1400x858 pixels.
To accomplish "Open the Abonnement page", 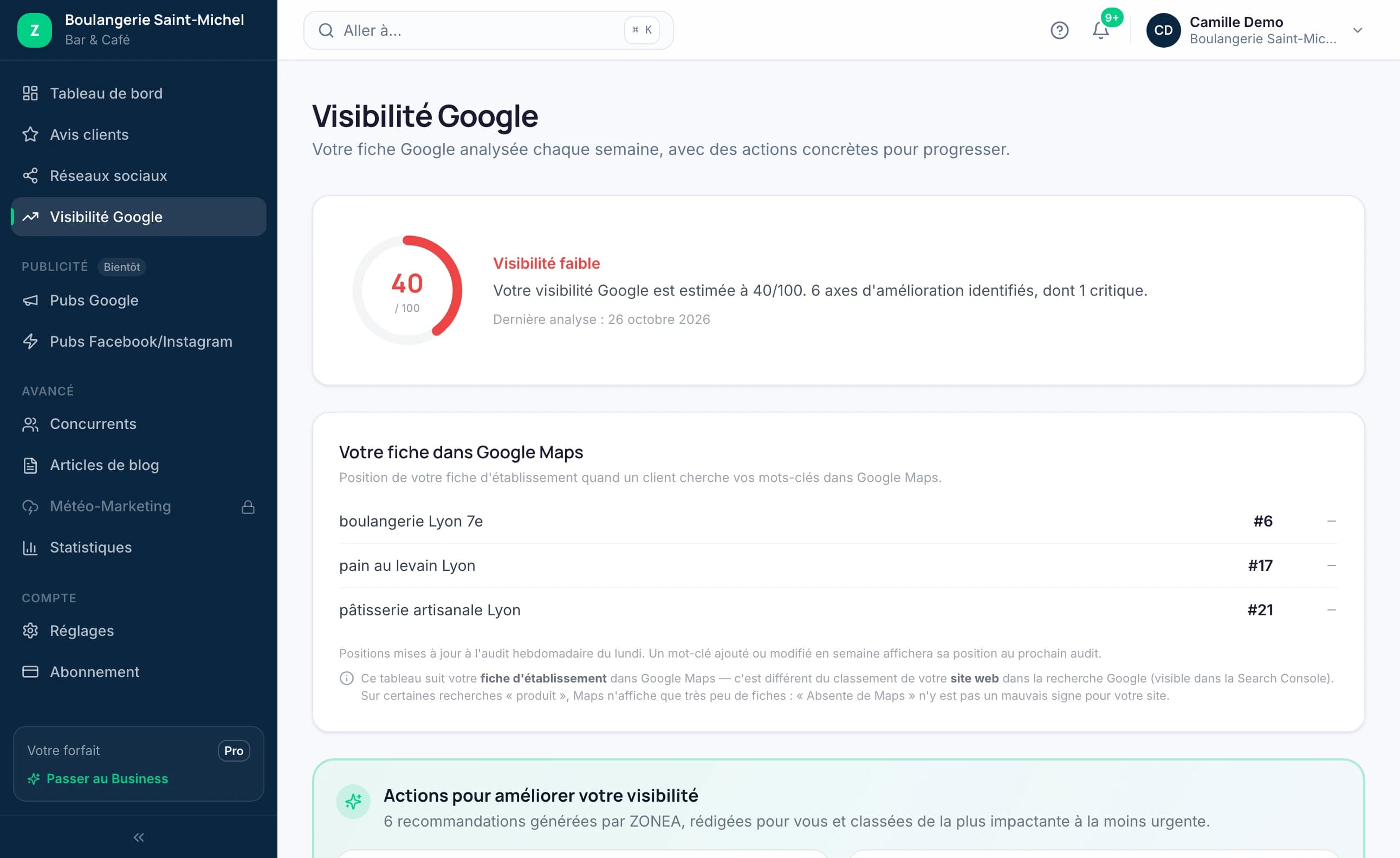I will 139,672.
